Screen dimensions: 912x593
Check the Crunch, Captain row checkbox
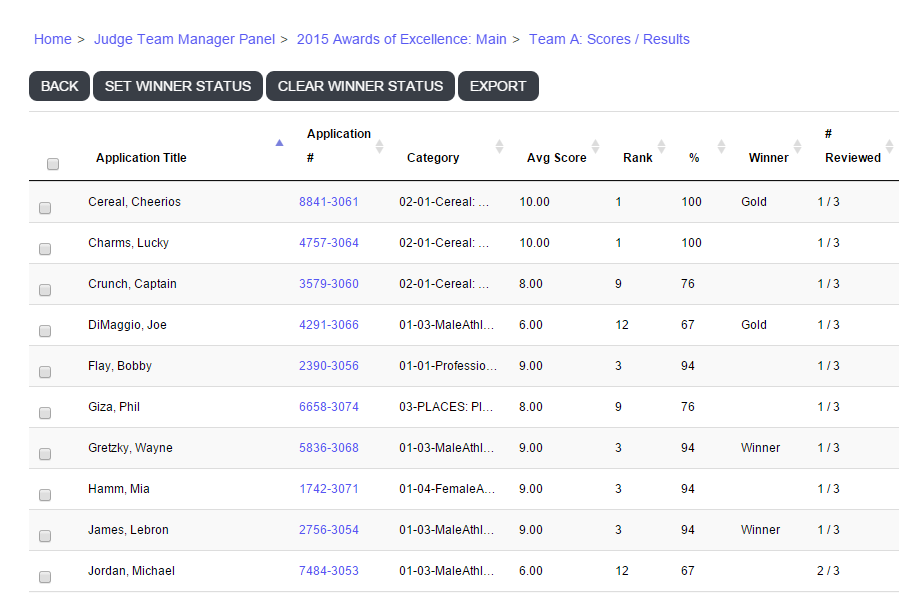[x=45, y=290]
